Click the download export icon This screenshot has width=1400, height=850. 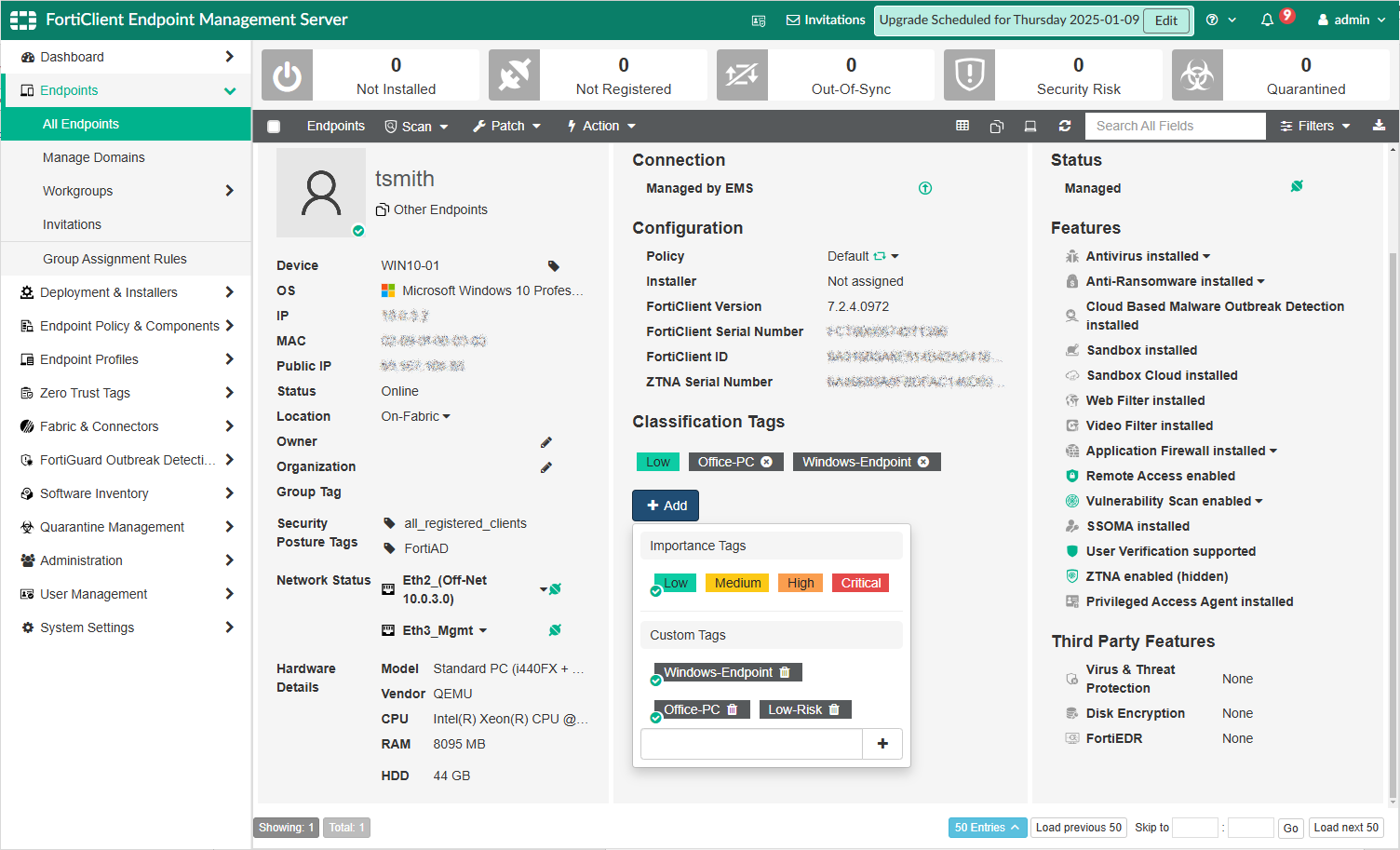(1379, 126)
